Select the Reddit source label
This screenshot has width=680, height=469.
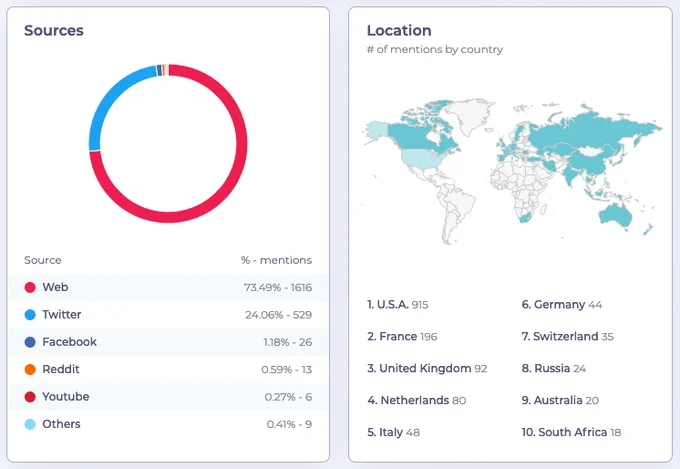61,369
